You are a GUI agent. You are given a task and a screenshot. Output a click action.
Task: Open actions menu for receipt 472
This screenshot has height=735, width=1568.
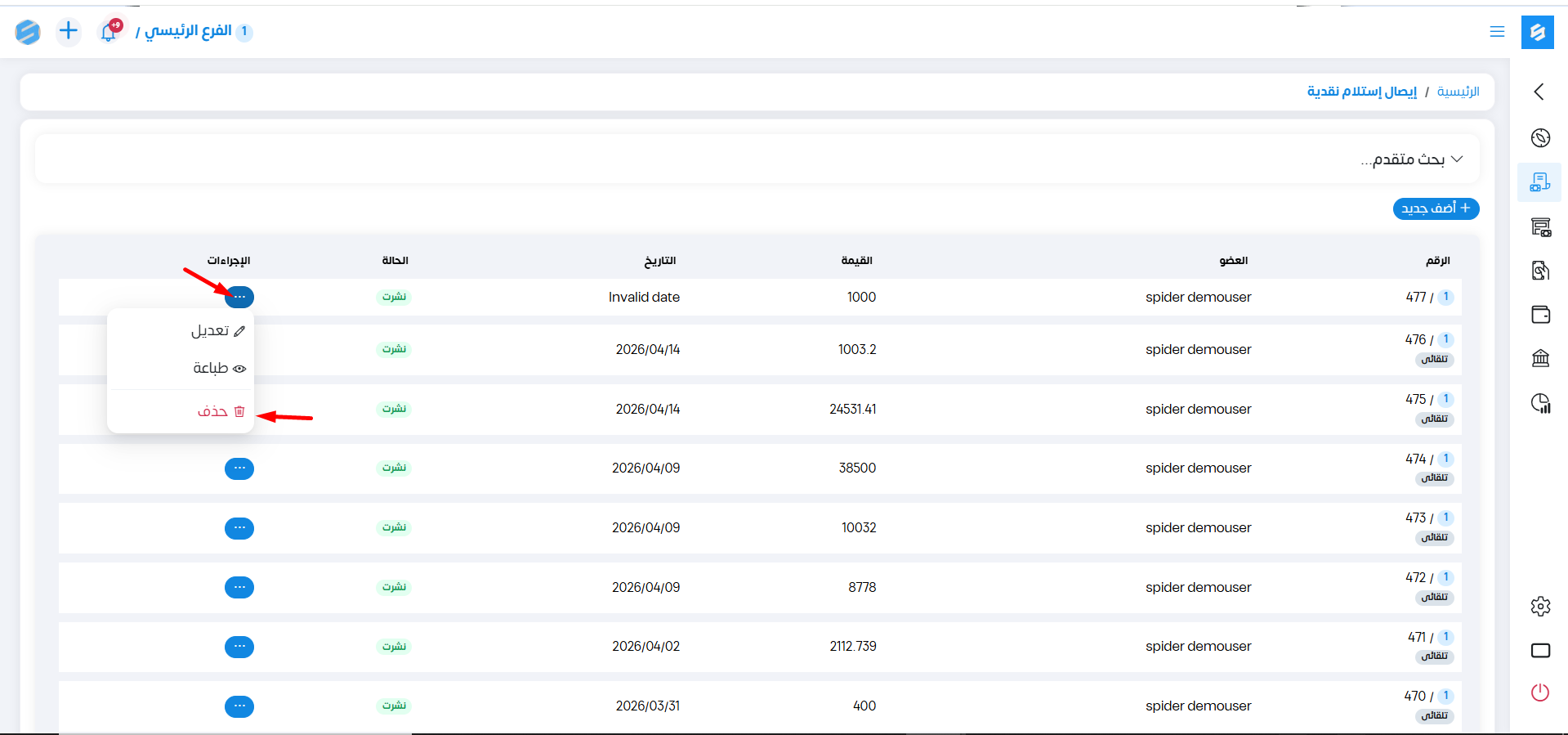tap(239, 588)
